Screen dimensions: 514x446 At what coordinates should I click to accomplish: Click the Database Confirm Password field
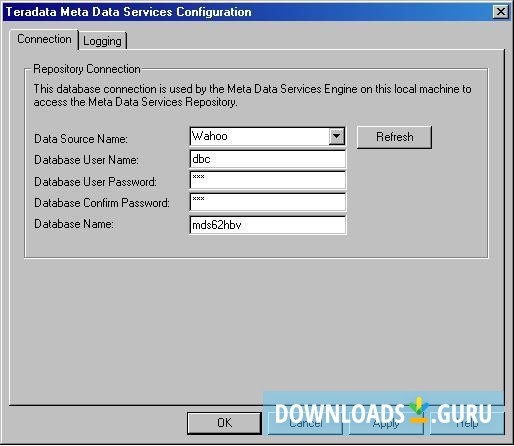click(268, 202)
